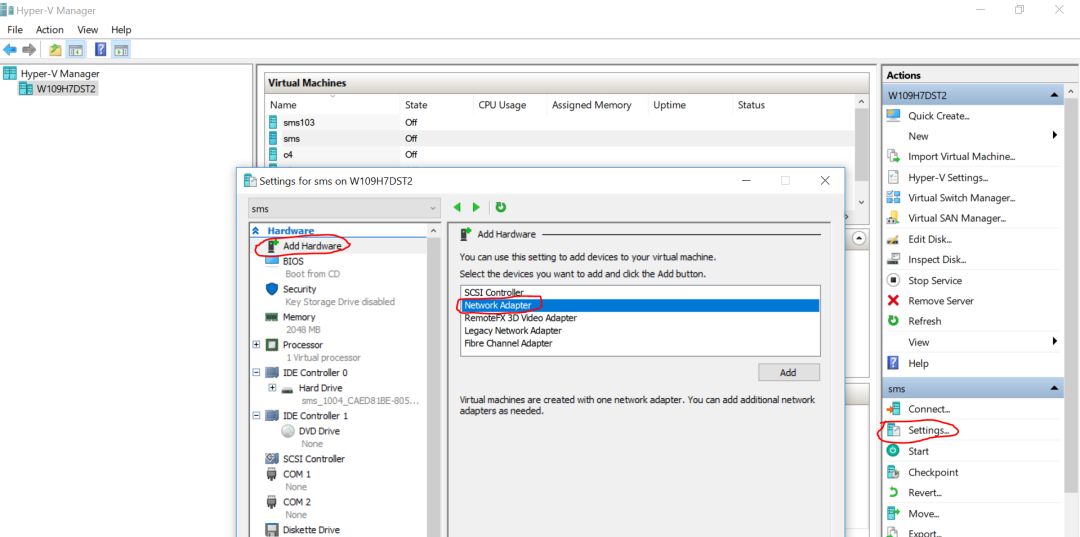This screenshot has width=1080, height=537.
Task: Click Stop Service action
Action: 935,280
